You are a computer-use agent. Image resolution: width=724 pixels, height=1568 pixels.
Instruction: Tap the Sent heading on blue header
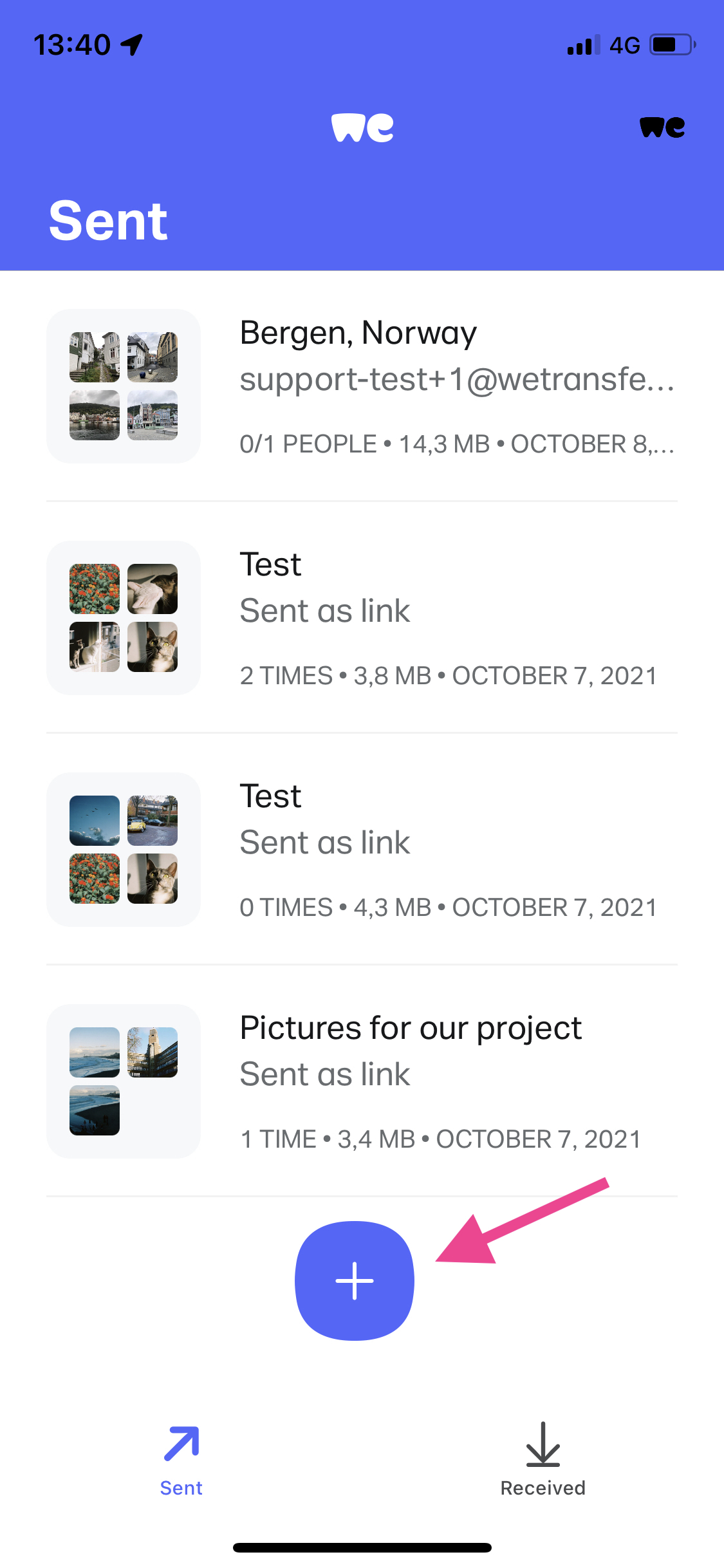tap(108, 220)
